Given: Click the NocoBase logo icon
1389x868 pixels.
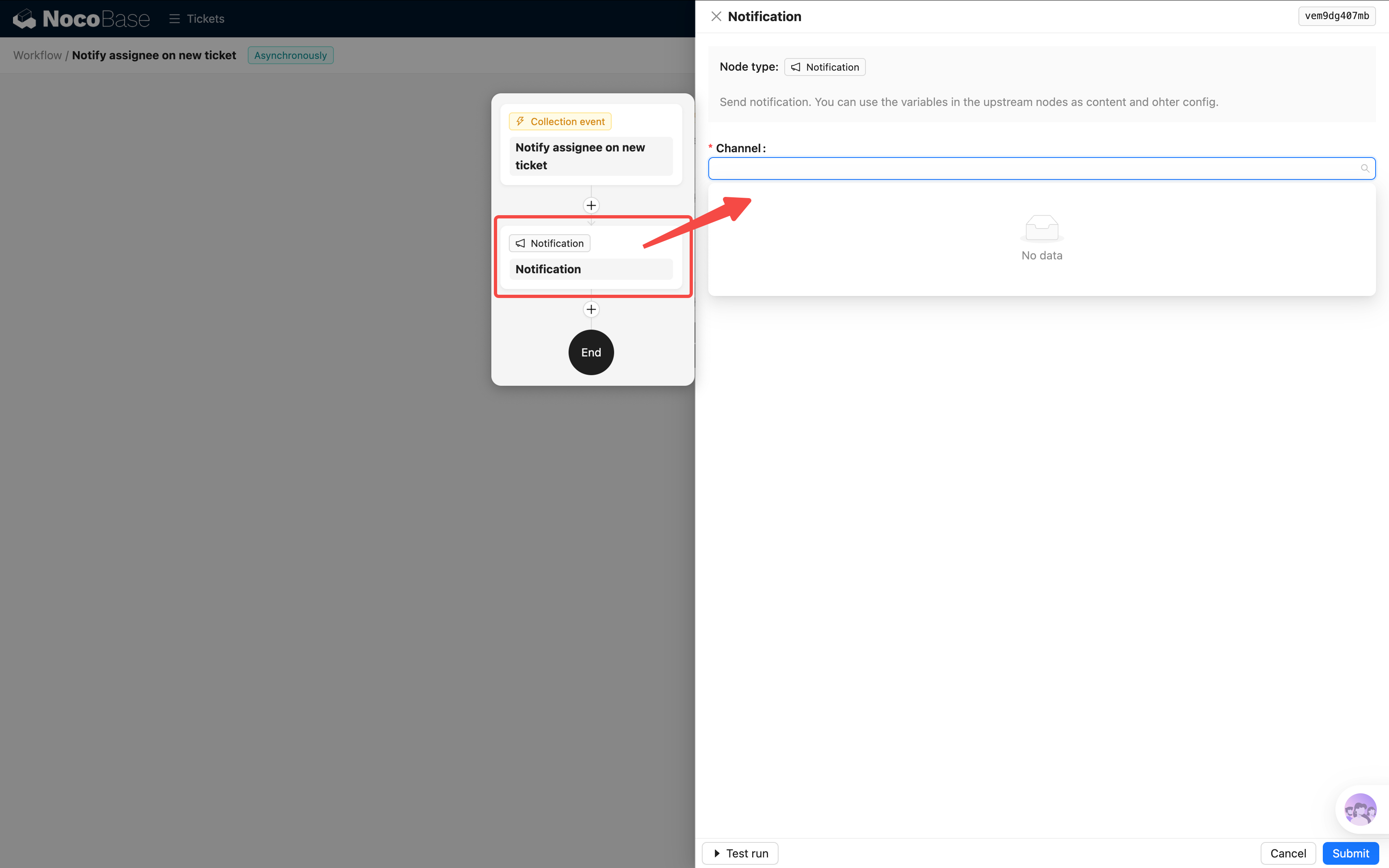Looking at the screenshot, I should pyautogui.click(x=24, y=19).
